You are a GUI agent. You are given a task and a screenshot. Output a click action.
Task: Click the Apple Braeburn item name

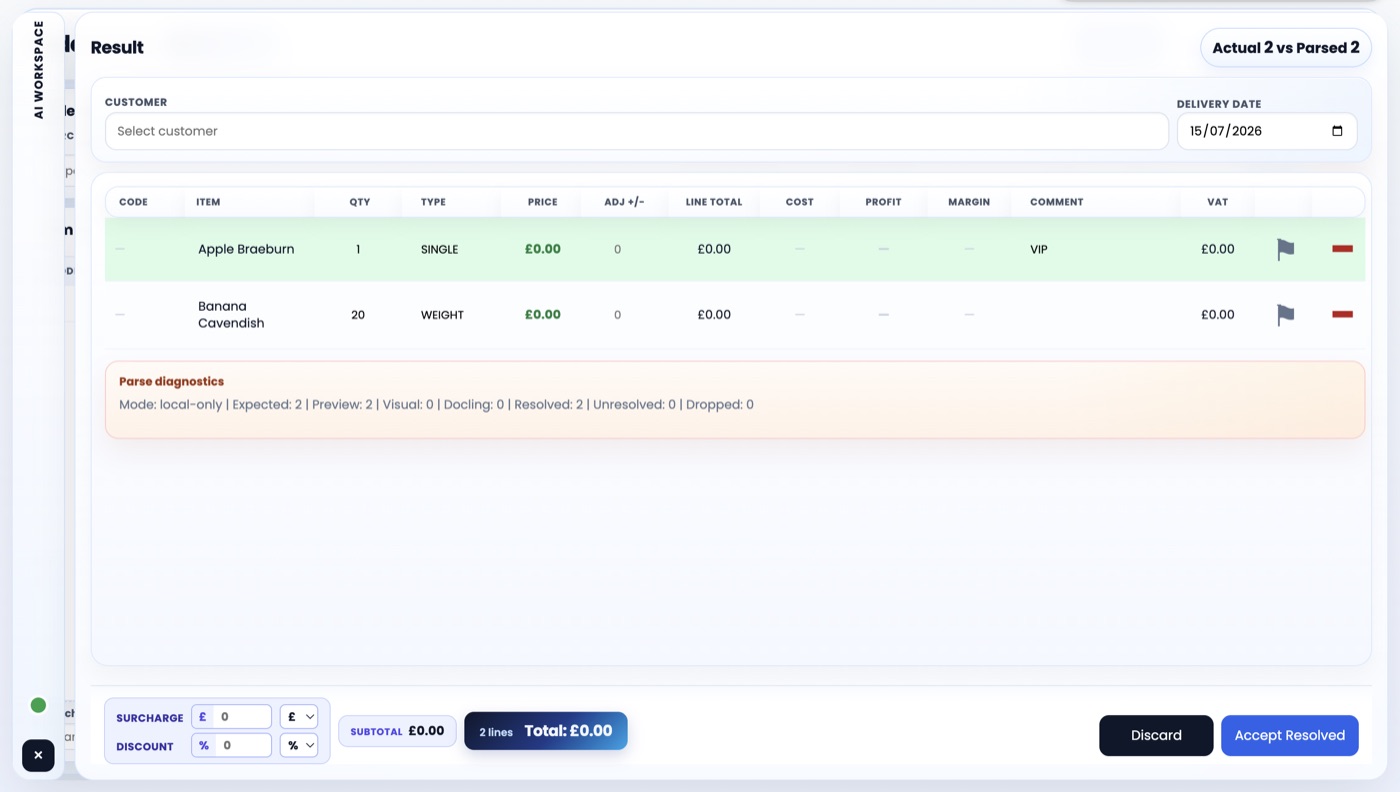point(246,249)
